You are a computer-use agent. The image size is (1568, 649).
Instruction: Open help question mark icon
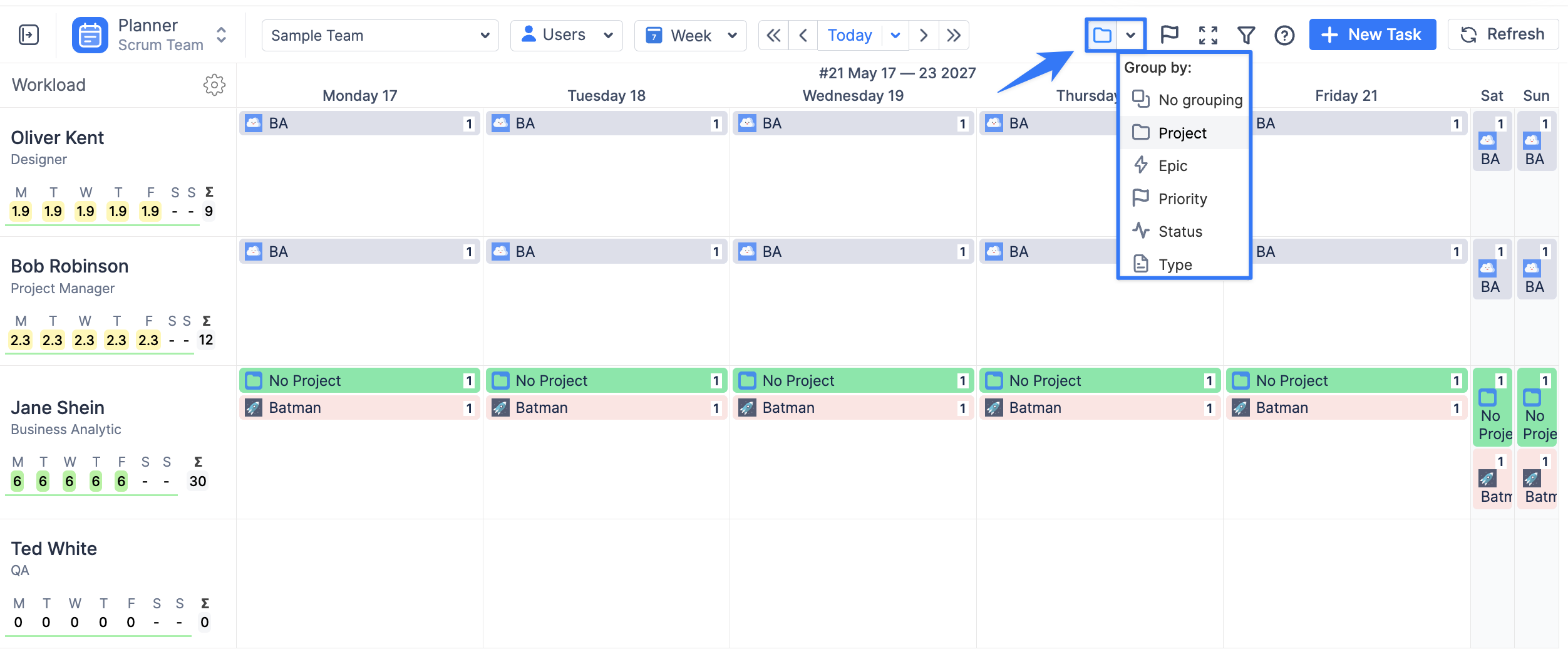click(x=1284, y=35)
